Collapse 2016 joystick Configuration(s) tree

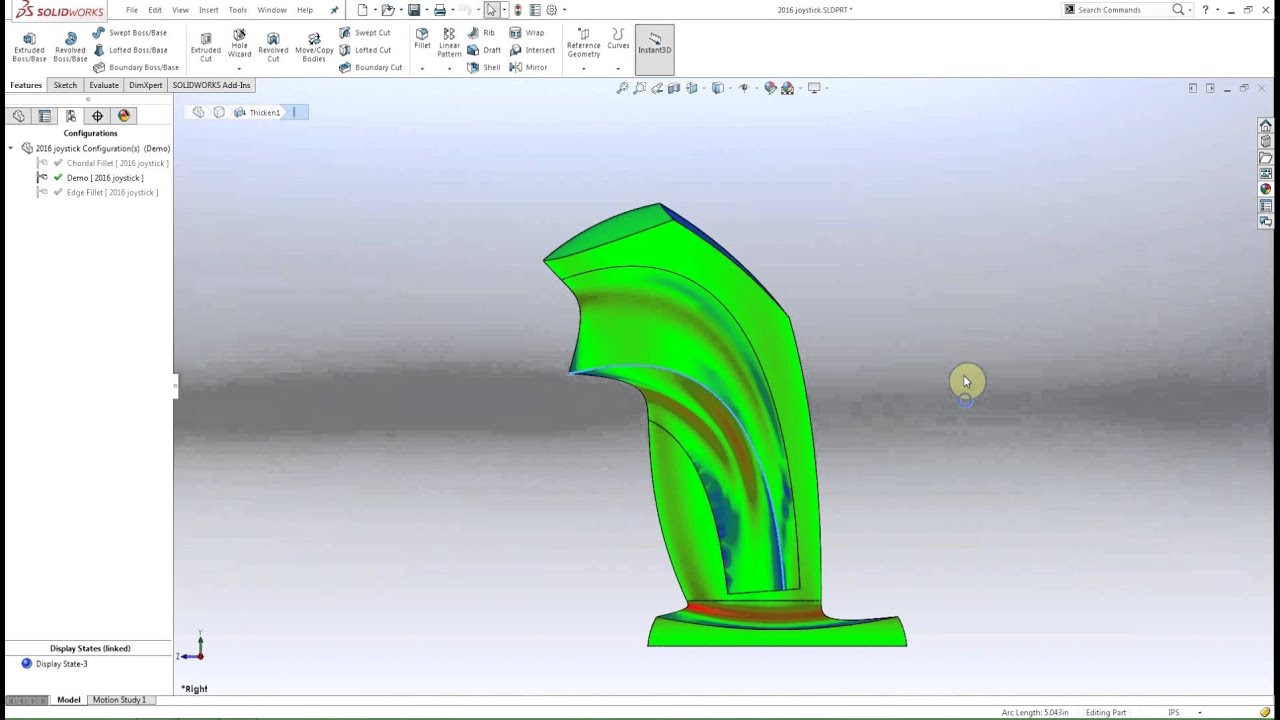point(11,148)
